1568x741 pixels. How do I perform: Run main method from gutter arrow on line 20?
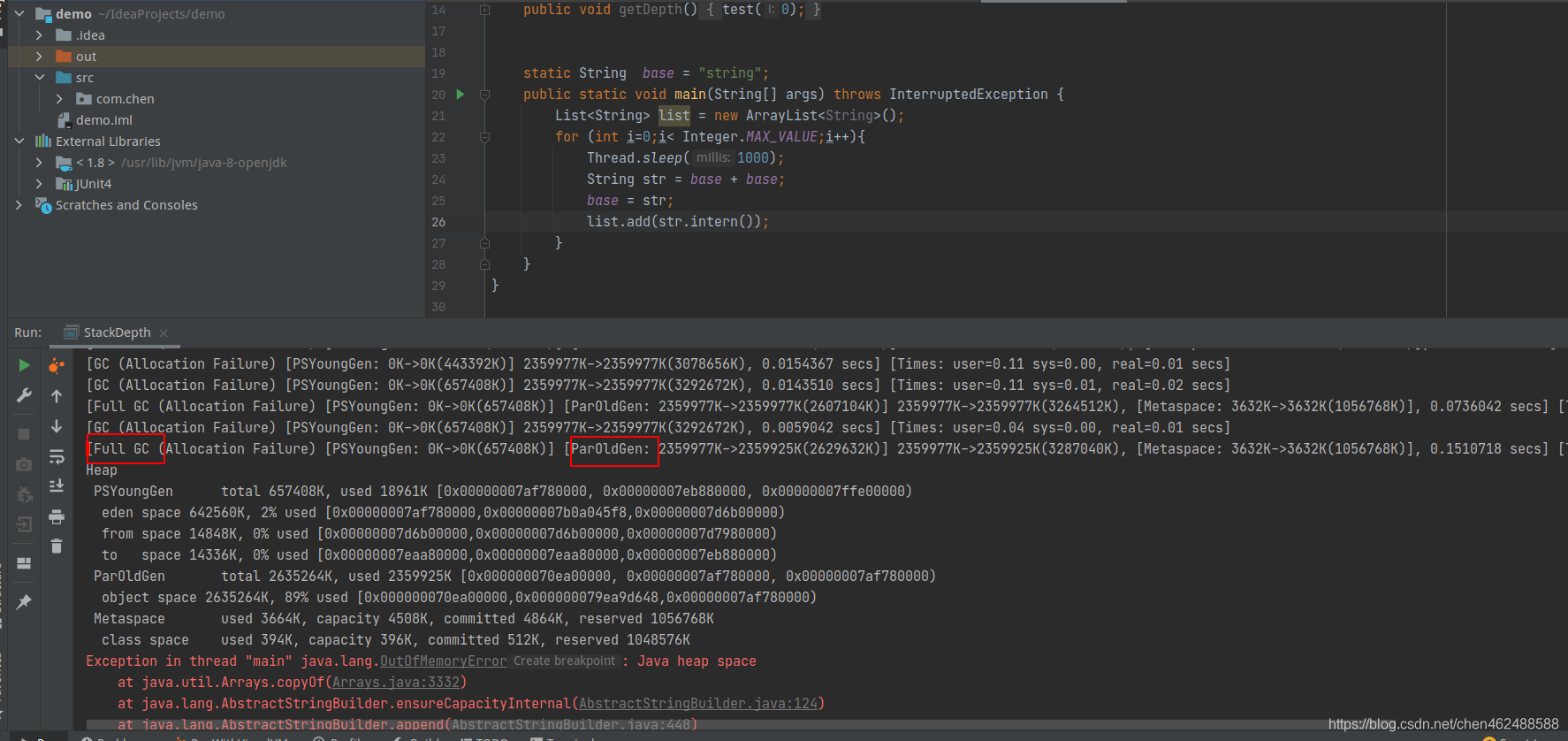pyautogui.click(x=460, y=94)
